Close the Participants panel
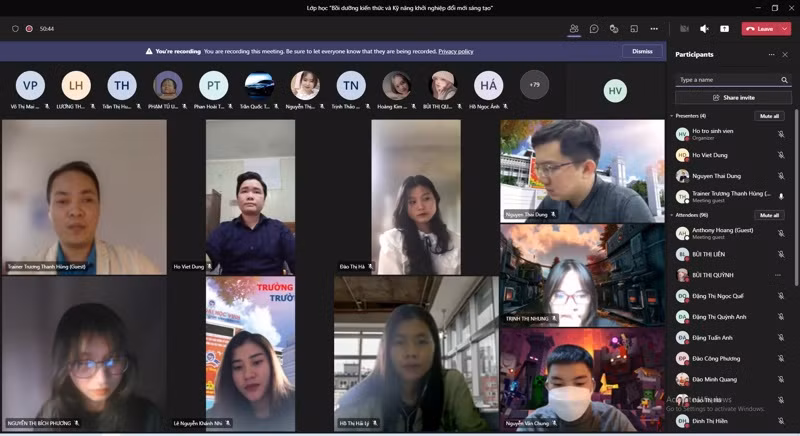 tap(785, 54)
